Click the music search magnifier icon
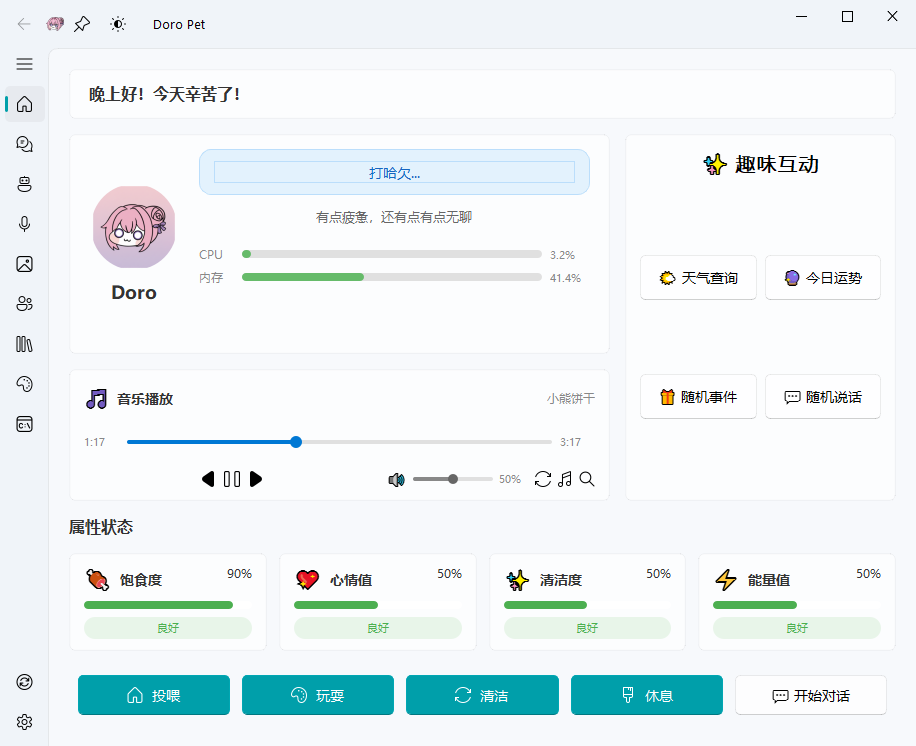This screenshot has width=916, height=746. [587, 479]
